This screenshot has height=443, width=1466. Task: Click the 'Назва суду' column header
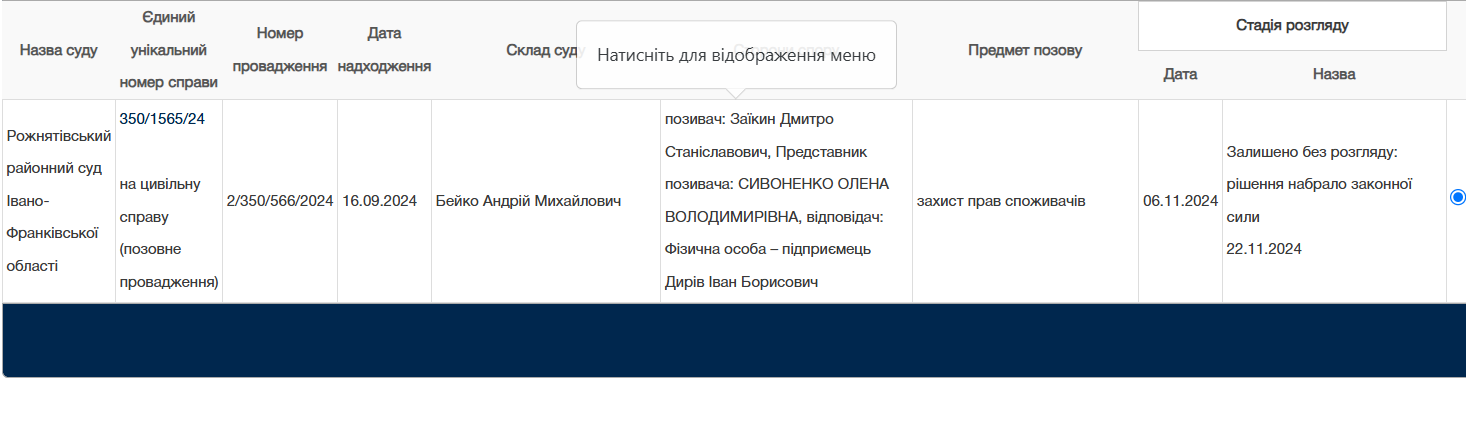[58, 50]
